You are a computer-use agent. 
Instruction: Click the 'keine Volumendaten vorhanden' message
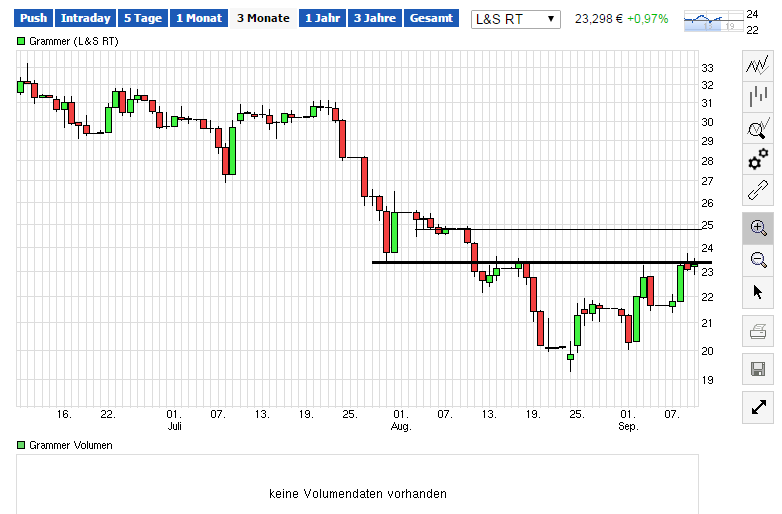coord(358,494)
